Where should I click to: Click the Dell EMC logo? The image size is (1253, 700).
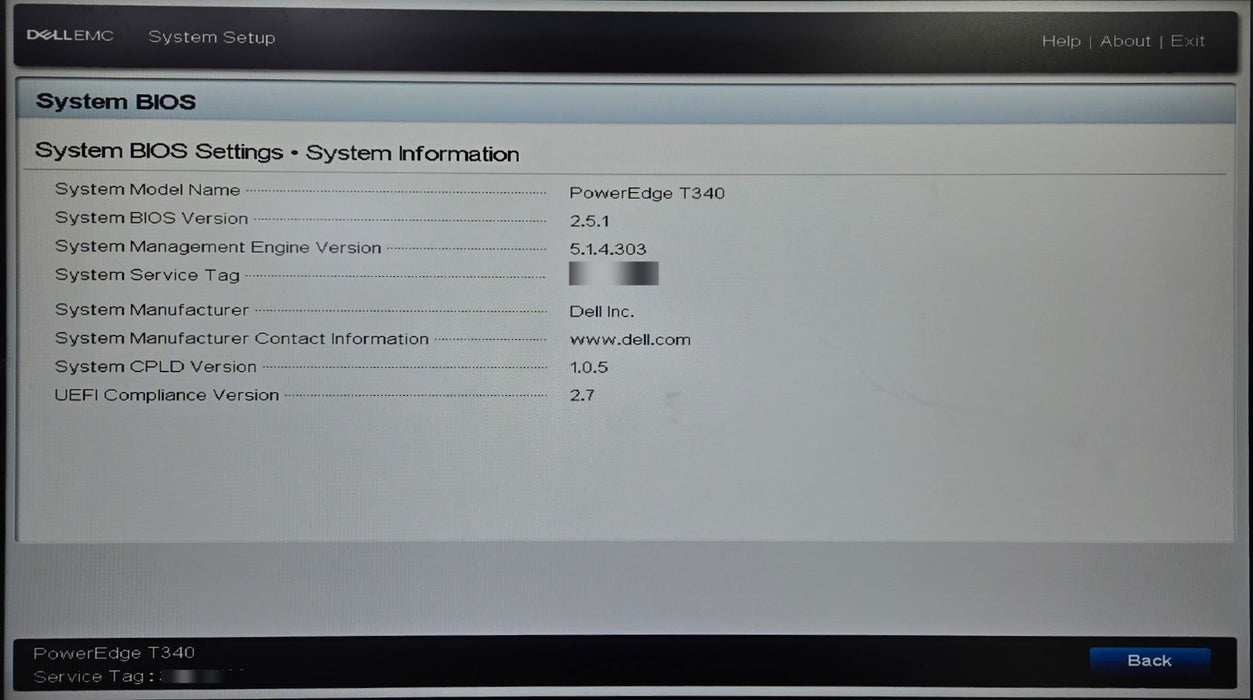pyautogui.click(x=70, y=36)
